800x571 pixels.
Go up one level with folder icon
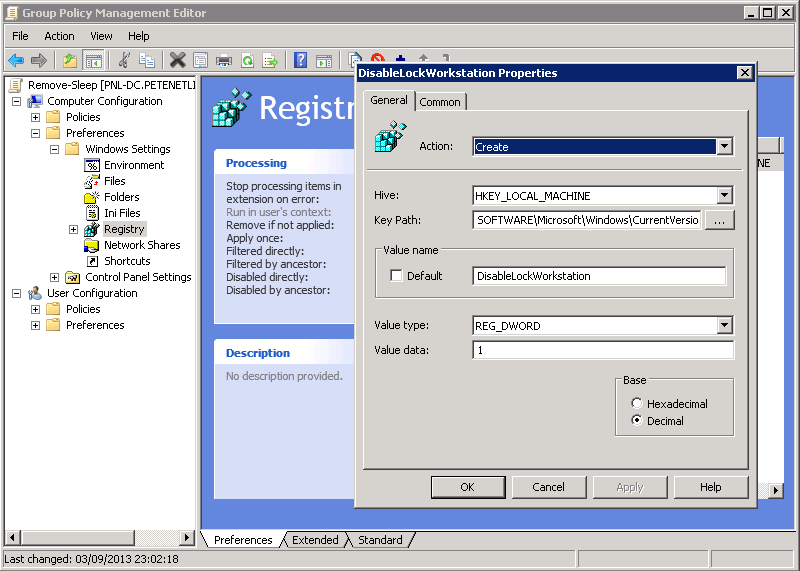(70, 61)
